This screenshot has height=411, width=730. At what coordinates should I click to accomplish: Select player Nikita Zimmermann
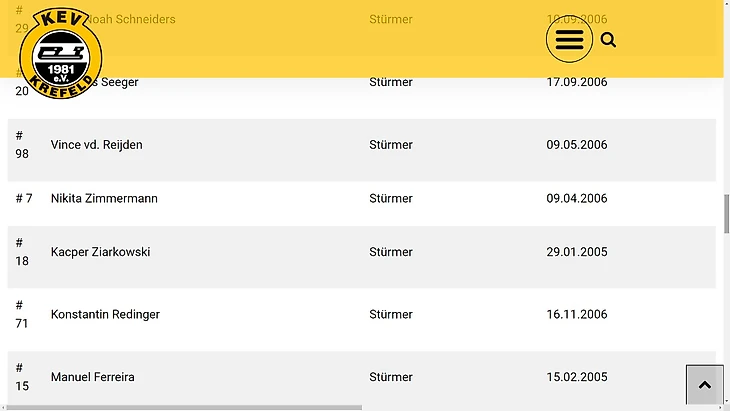point(104,198)
